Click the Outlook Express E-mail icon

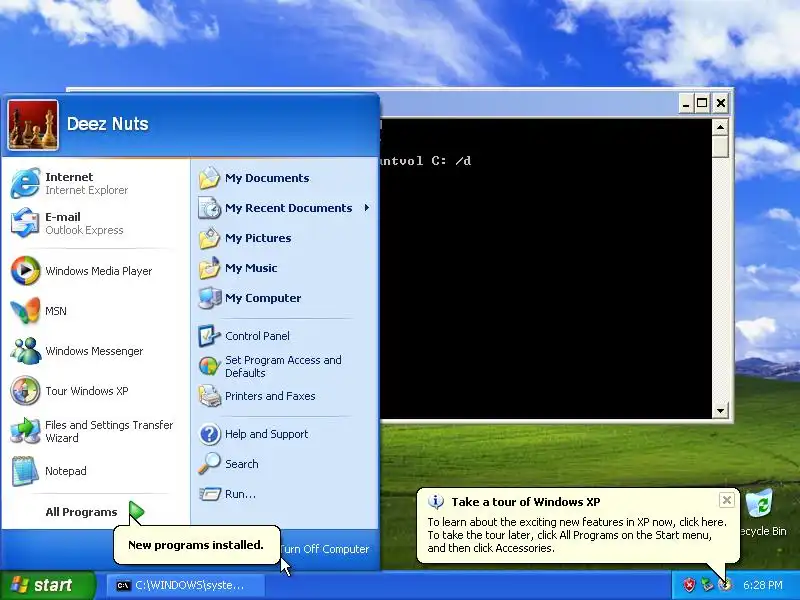point(25,223)
